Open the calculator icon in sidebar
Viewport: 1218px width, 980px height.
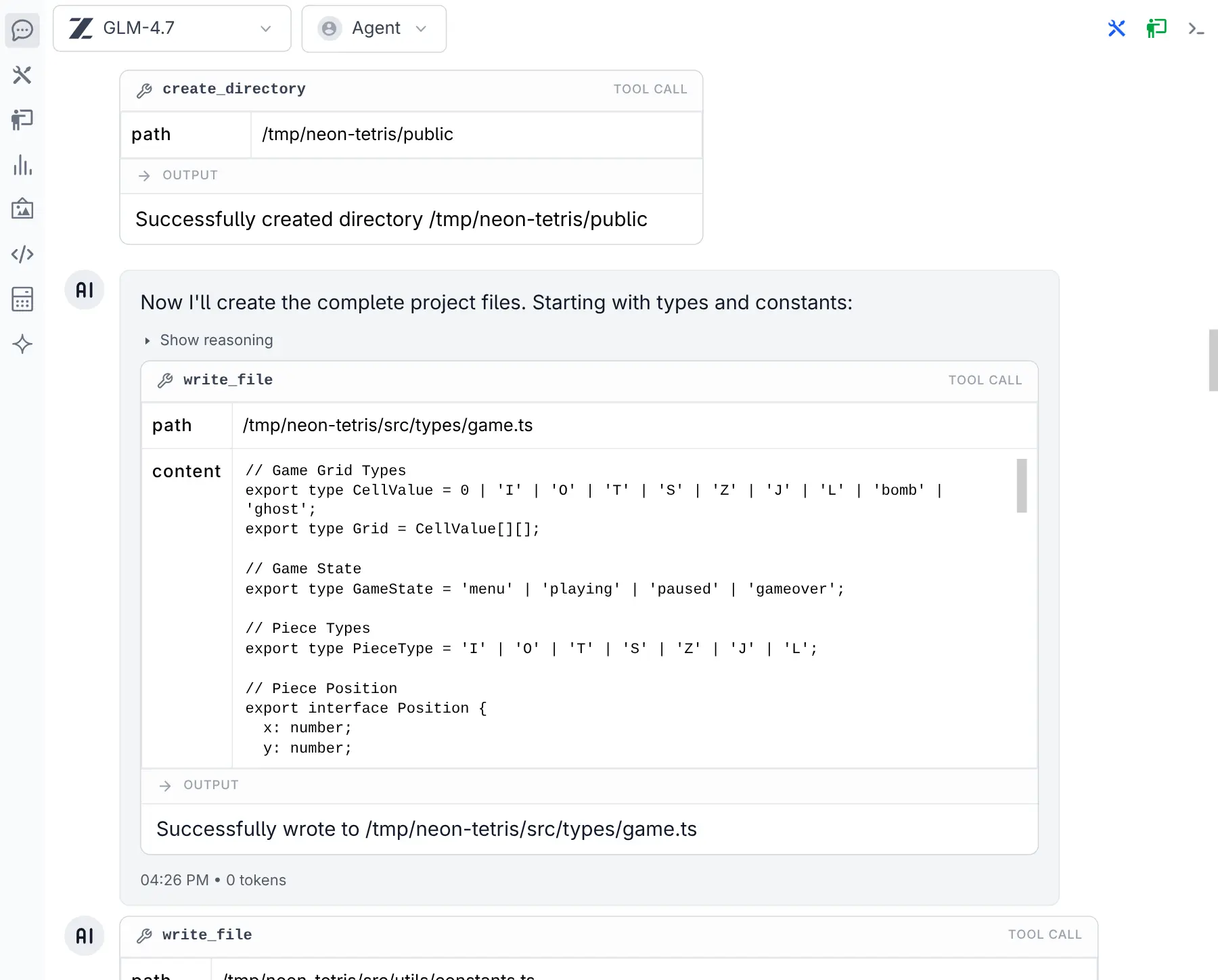coord(22,299)
